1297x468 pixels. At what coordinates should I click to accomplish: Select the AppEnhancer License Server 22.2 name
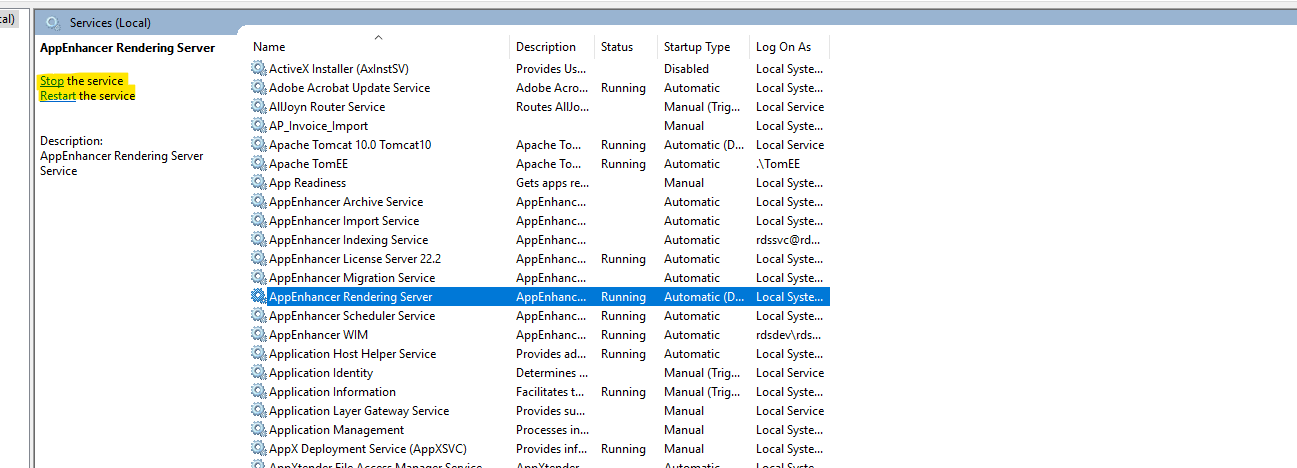click(355, 259)
